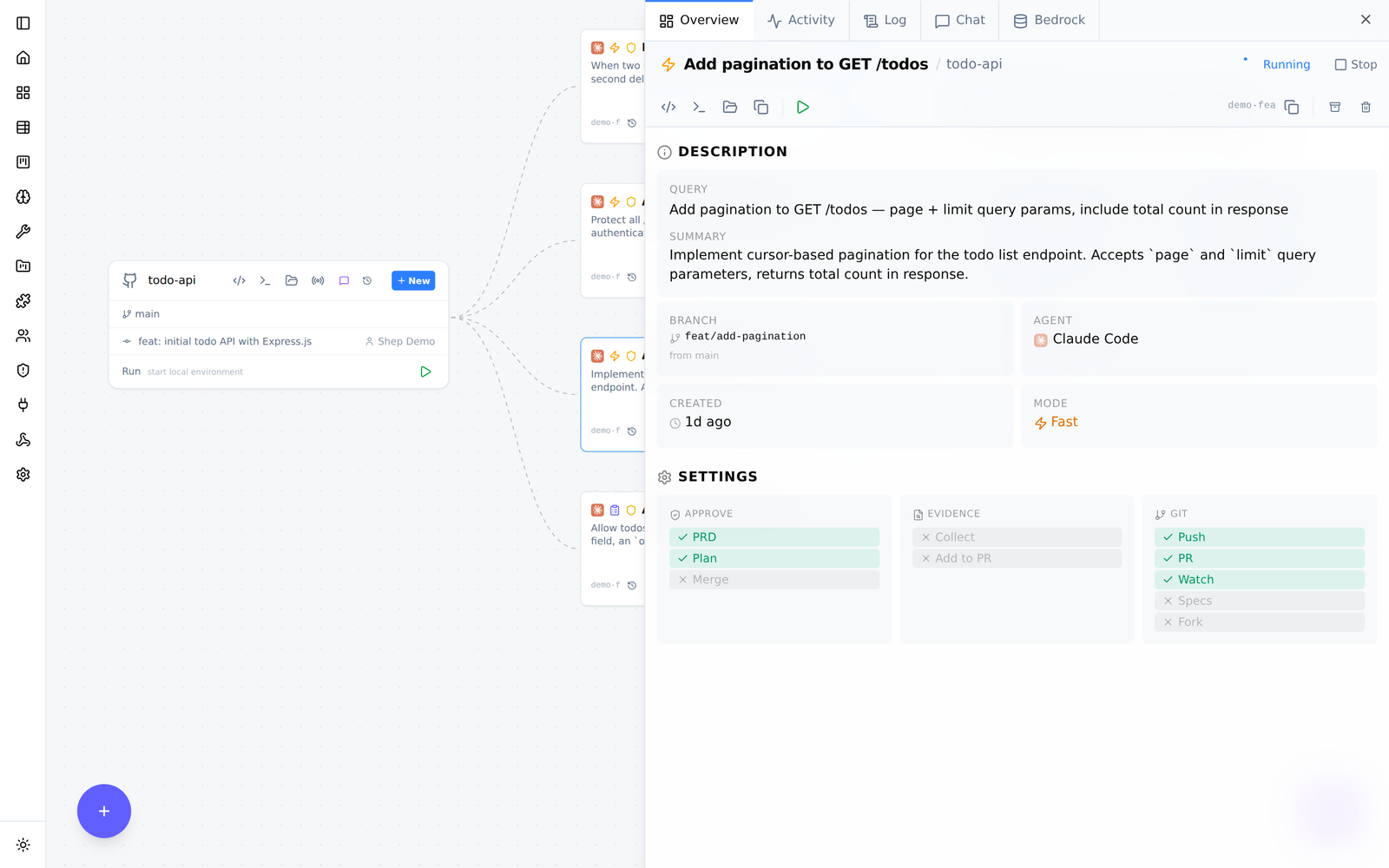Switch to the Bedrock tab
Screen dimensions: 1389x868
click(x=1050, y=20)
